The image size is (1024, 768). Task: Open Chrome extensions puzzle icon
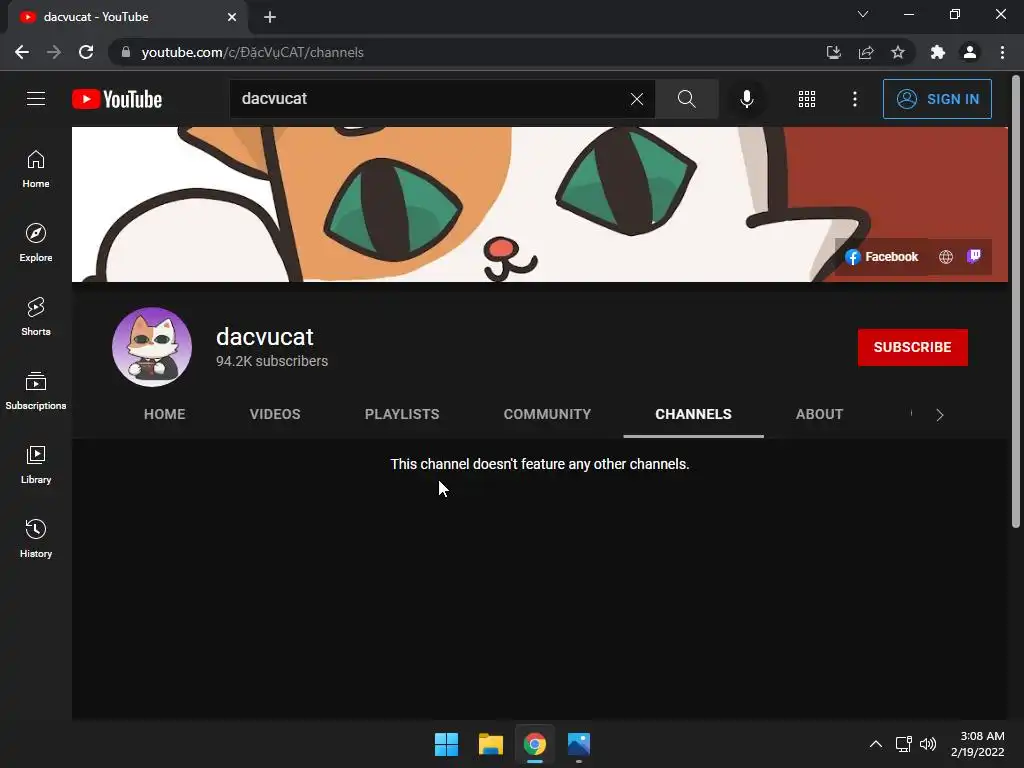938,52
